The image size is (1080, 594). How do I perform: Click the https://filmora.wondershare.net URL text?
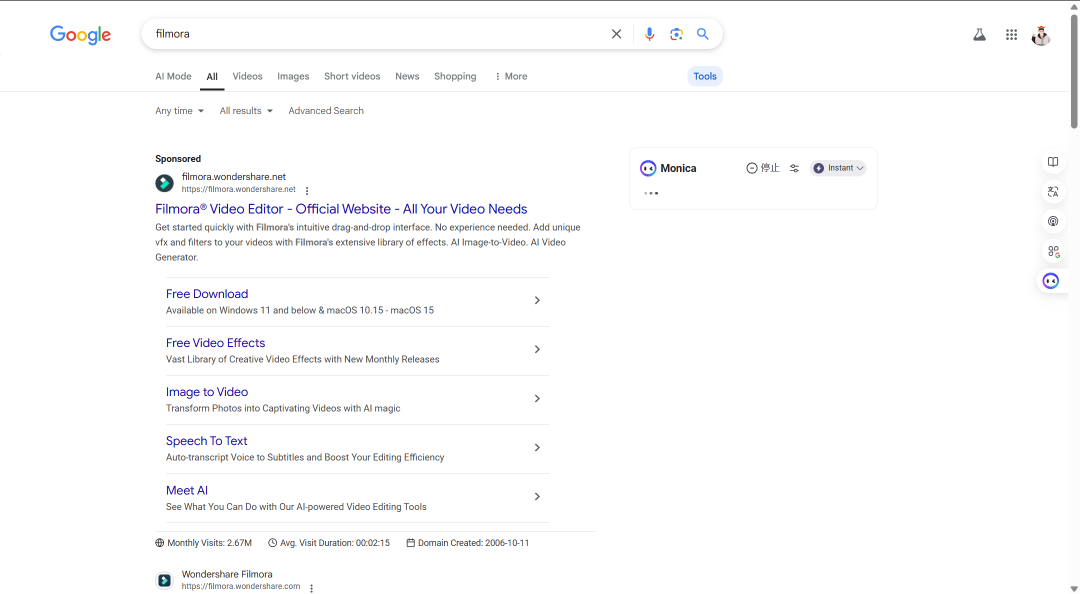238,190
